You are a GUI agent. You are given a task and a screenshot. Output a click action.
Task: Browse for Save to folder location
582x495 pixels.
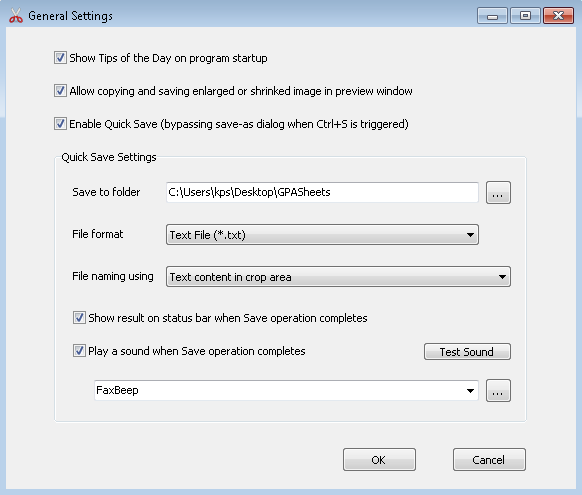498,193
